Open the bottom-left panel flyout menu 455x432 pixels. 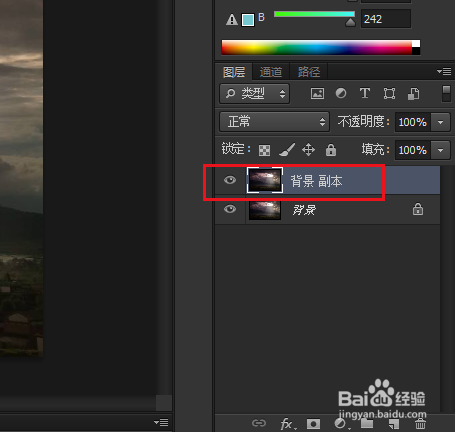[161, 423]
